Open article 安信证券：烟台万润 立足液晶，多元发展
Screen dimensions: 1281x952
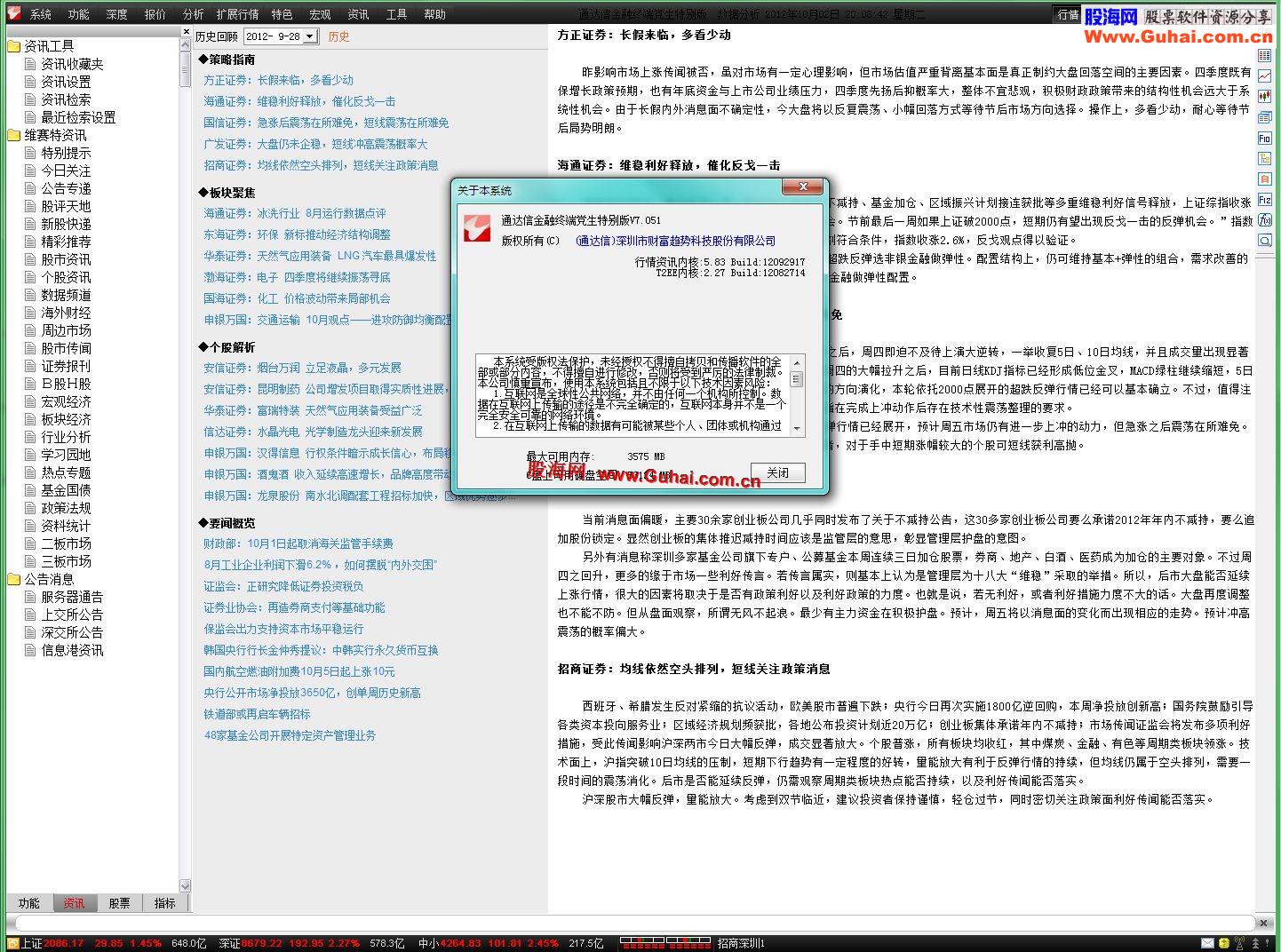click(302, 368)
